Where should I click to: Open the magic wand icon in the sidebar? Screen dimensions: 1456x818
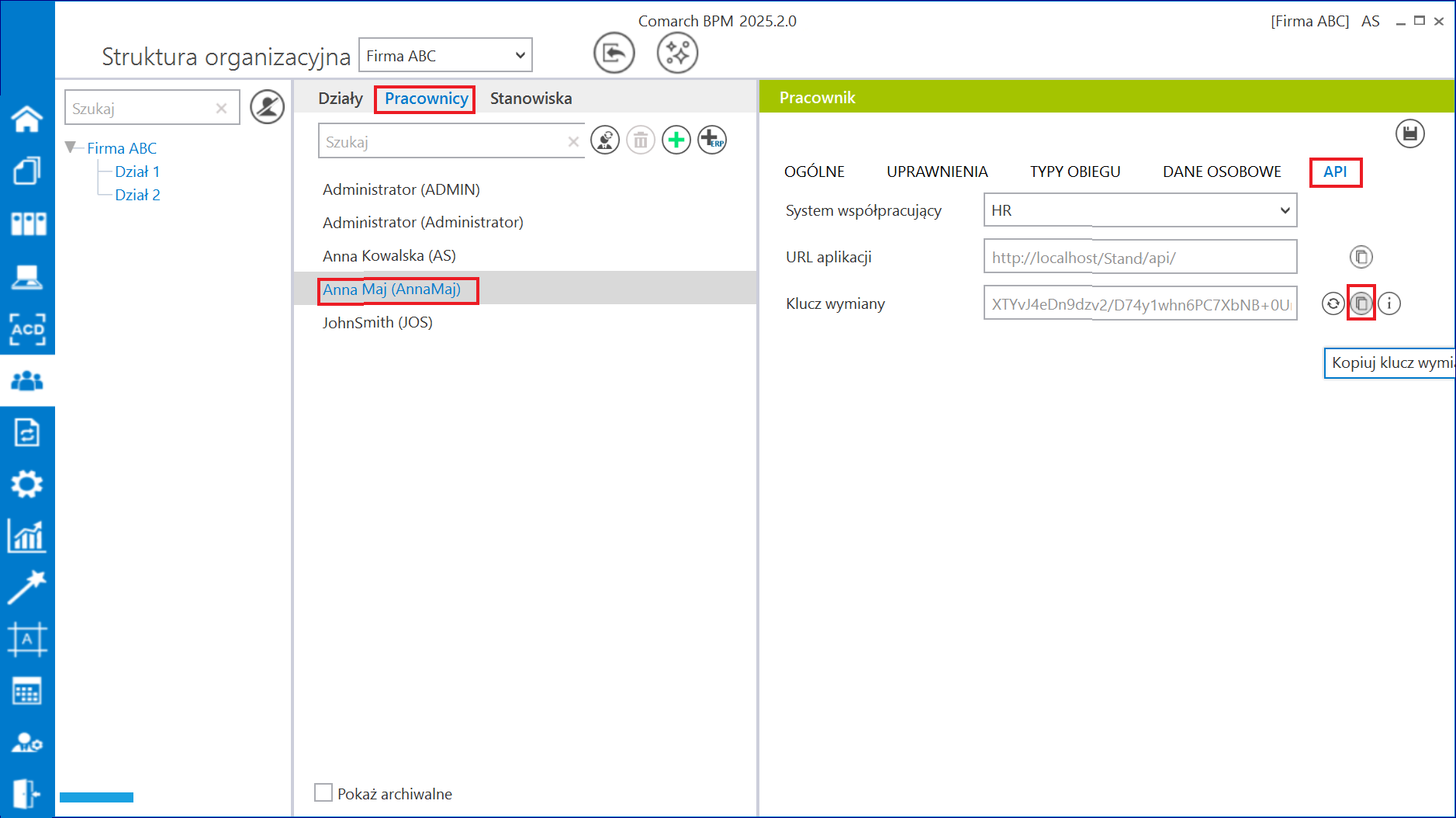click(x=27, y=588)
